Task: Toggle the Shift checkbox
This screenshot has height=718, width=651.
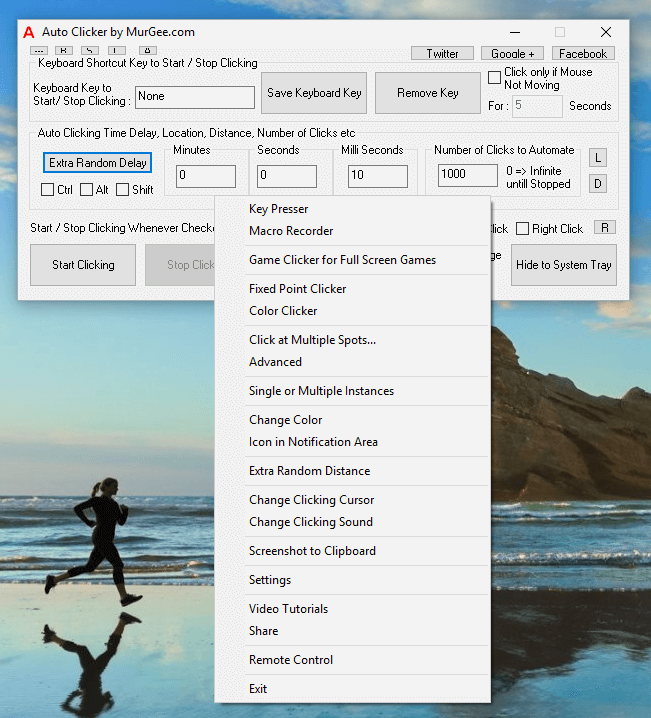Action: coord(122,190)
